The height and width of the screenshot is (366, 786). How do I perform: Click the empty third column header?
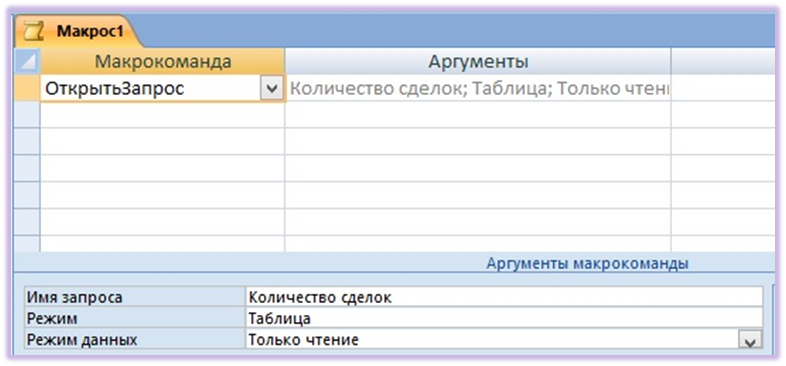pyautogui.click(x=723, y=62)
